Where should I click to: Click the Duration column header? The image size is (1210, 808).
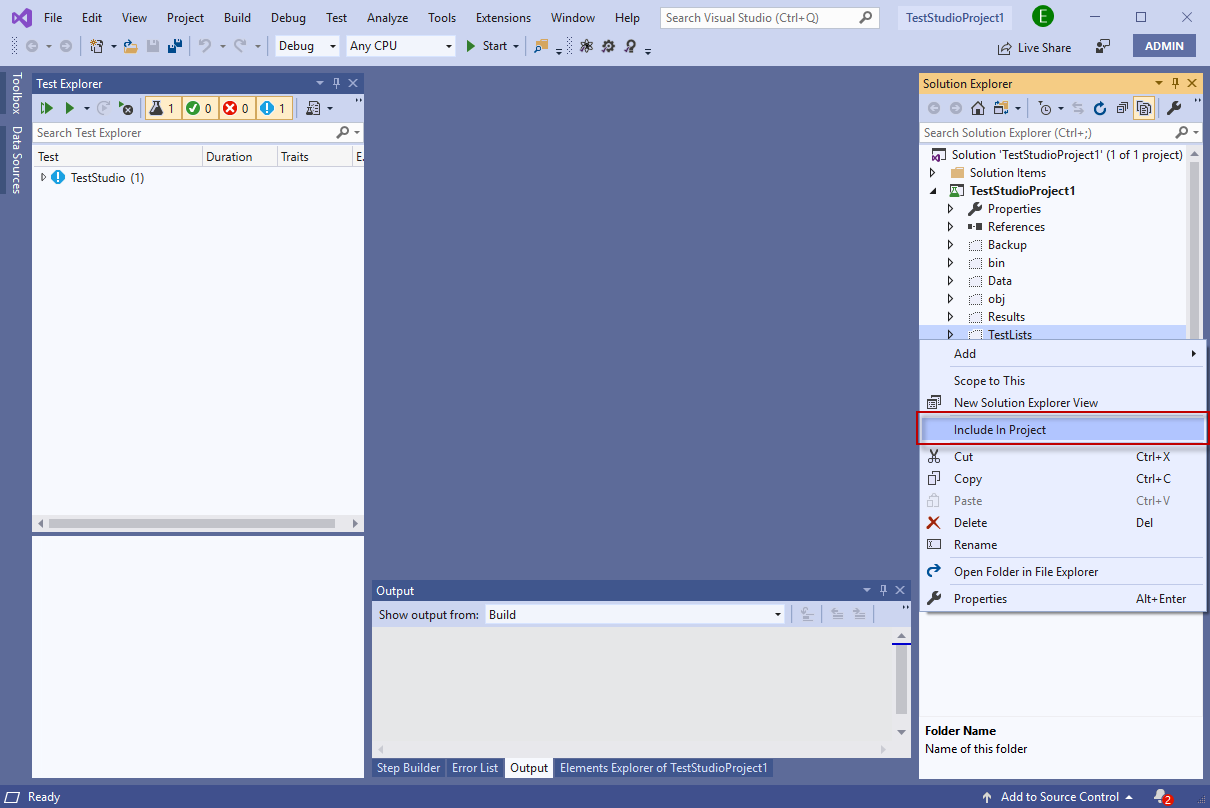(x=238, y=157)
